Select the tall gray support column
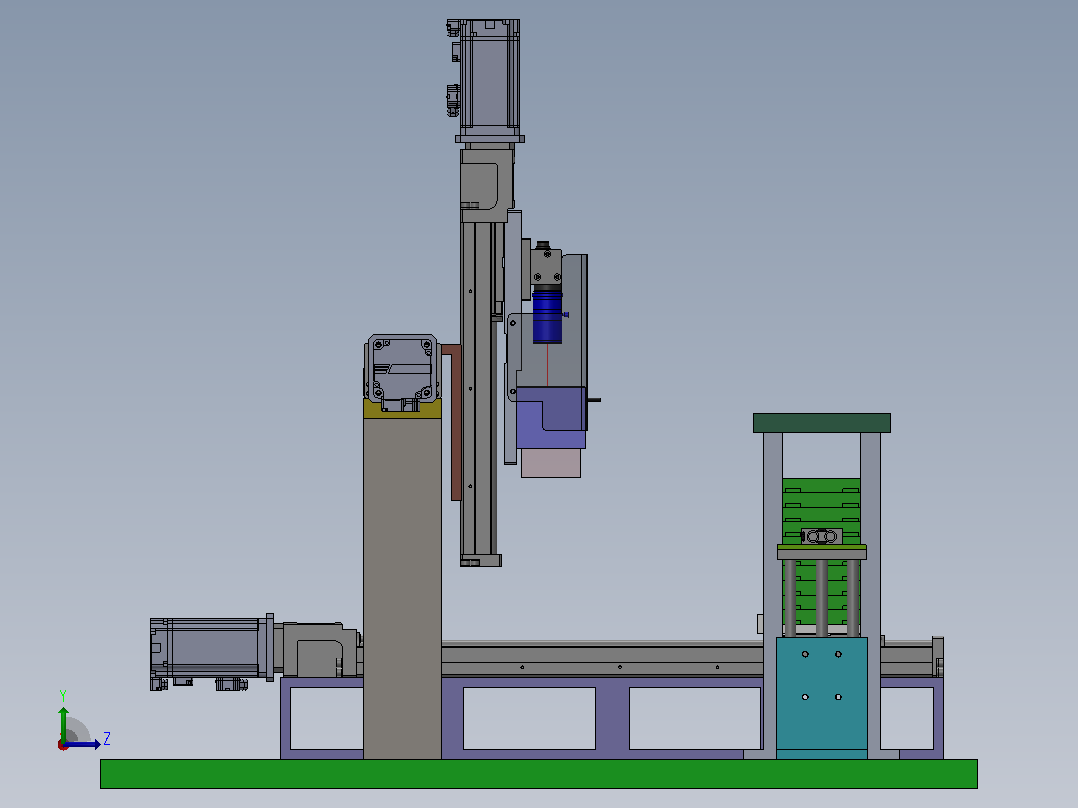 tap(402, 588)
